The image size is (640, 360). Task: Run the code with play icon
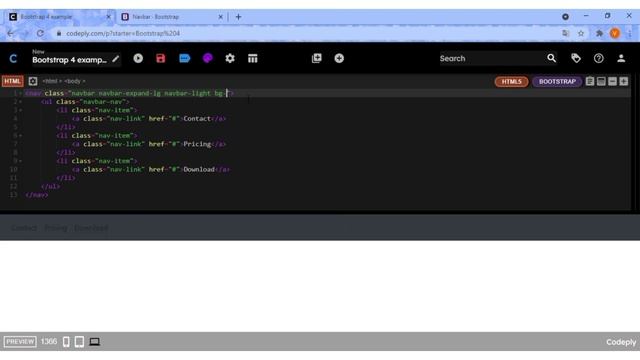coord(138,58)
